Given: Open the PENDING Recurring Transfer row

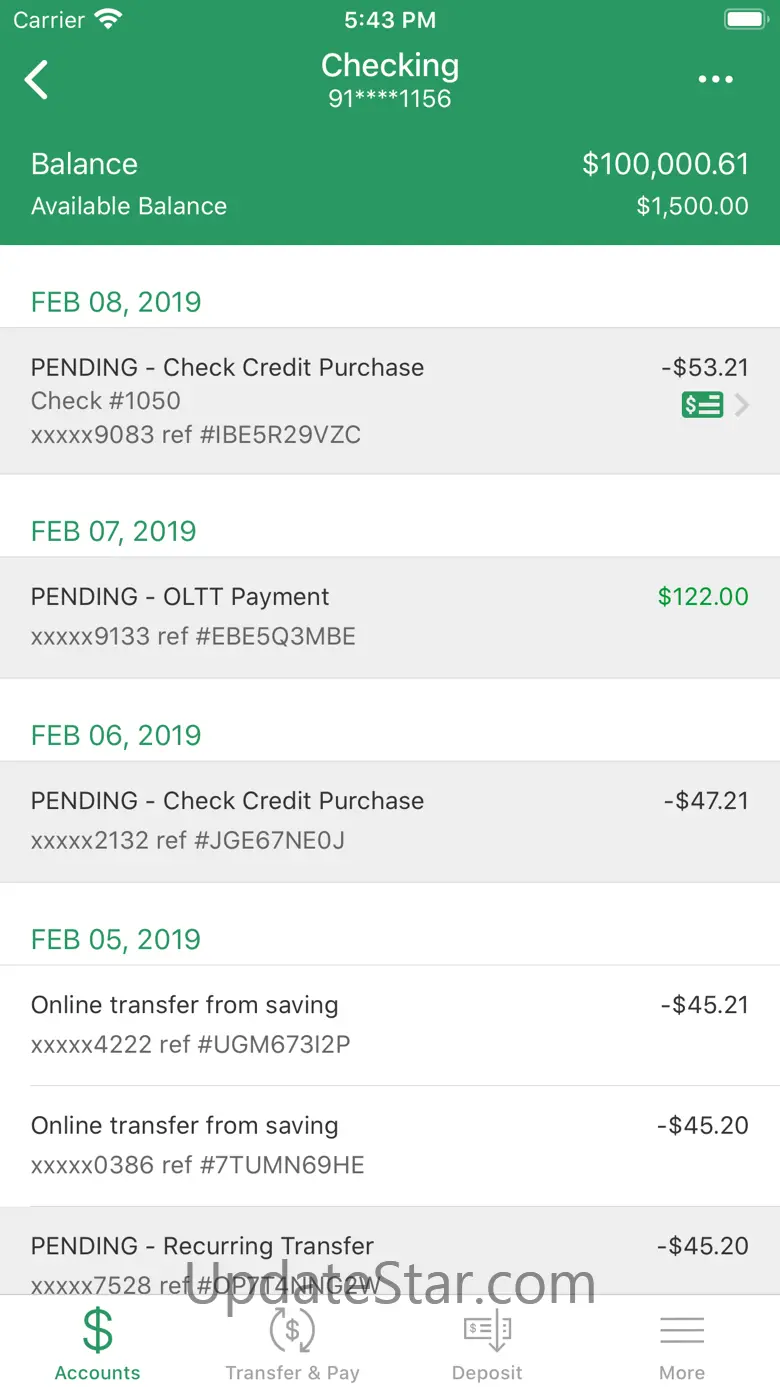Looking at the screenshot, I should (x=390, y=1250).
